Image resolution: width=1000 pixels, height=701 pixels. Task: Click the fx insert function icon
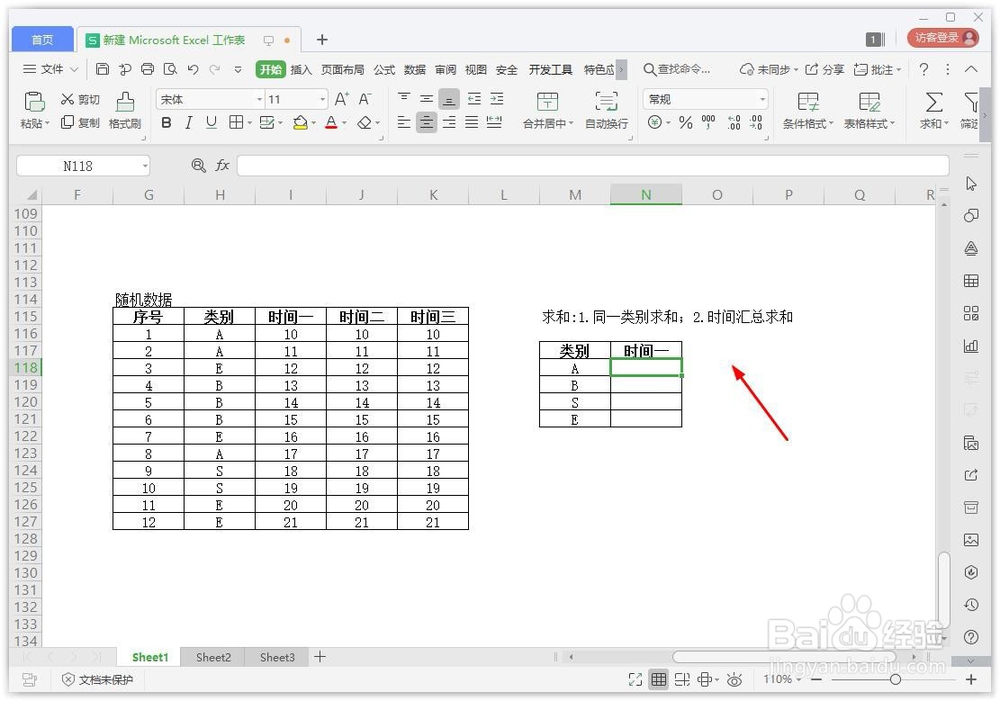pyautogui.click(x=222, y=166)
